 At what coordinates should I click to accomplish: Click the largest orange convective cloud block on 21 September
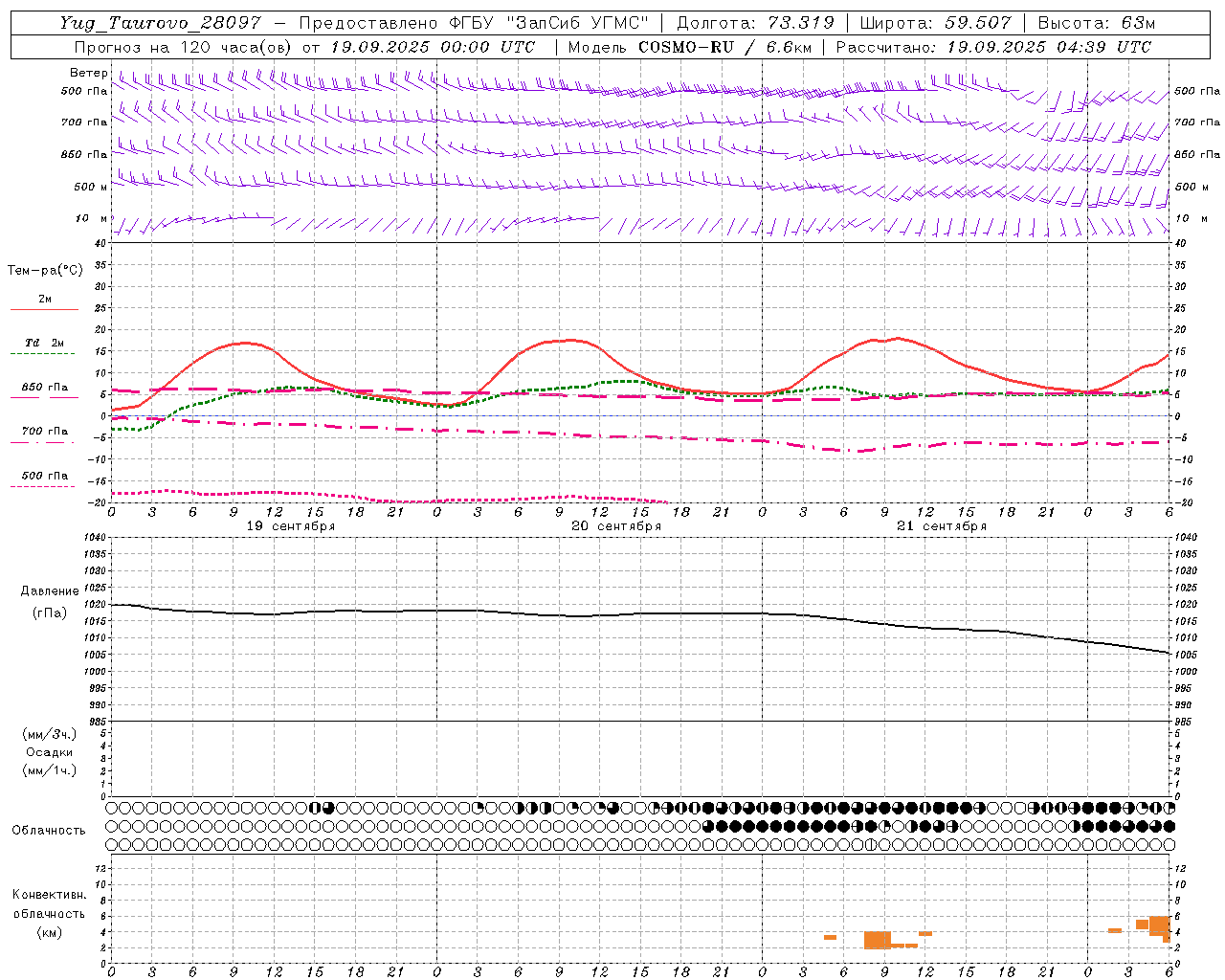[x=877, y=940]
